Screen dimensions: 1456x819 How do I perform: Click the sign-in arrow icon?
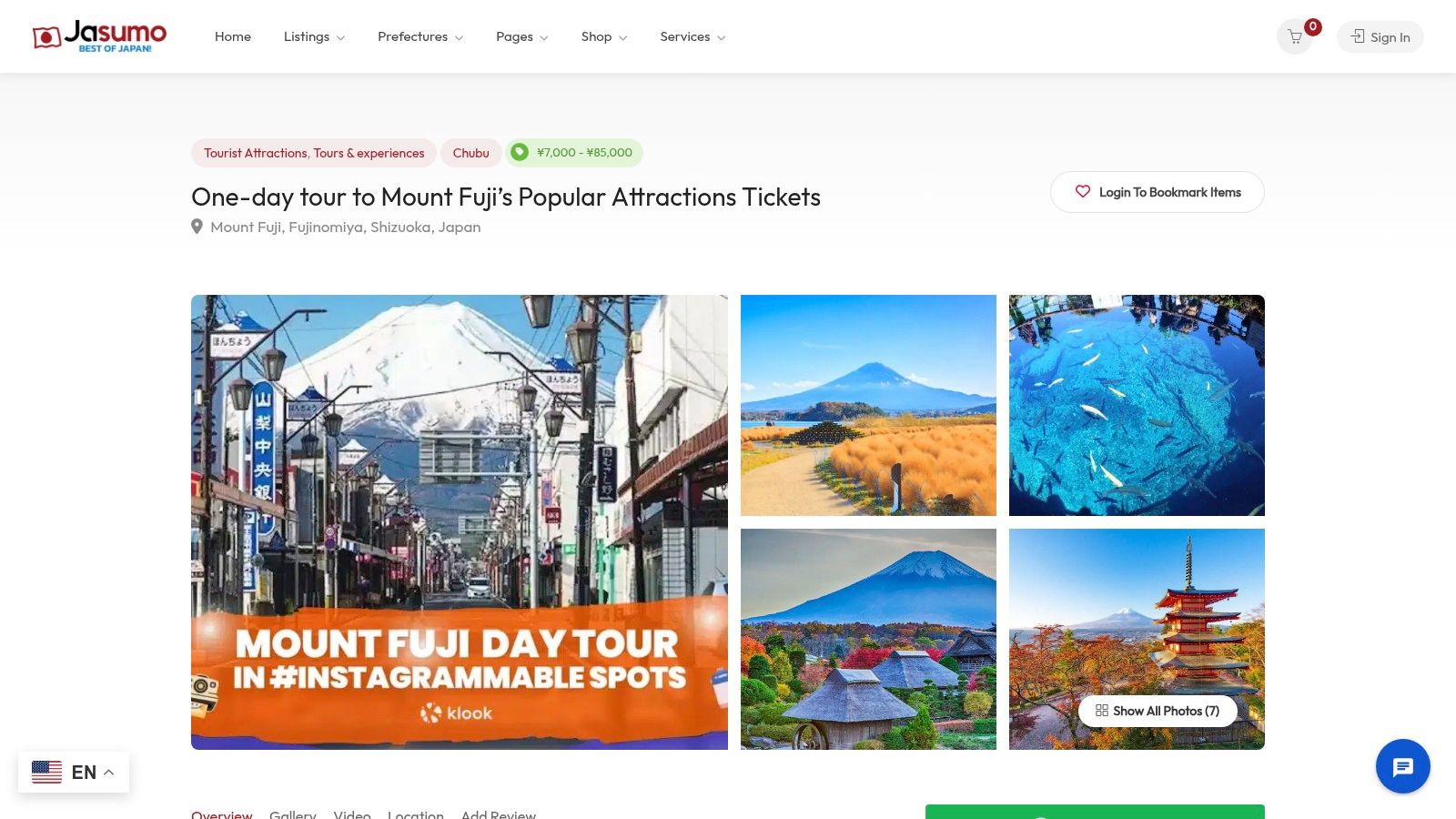pos(1358,36)
